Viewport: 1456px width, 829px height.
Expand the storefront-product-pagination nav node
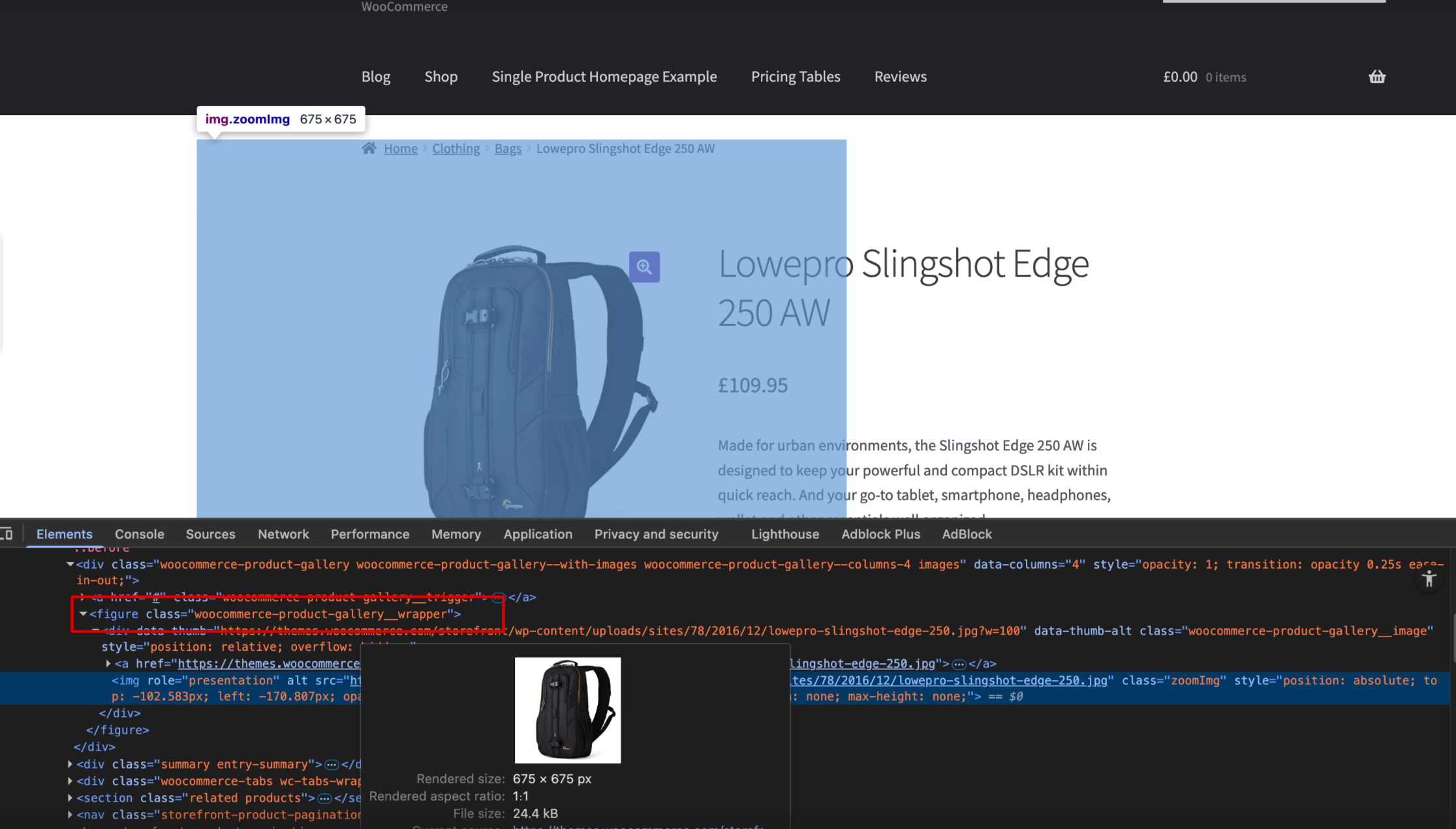click(x=70, y=815)
